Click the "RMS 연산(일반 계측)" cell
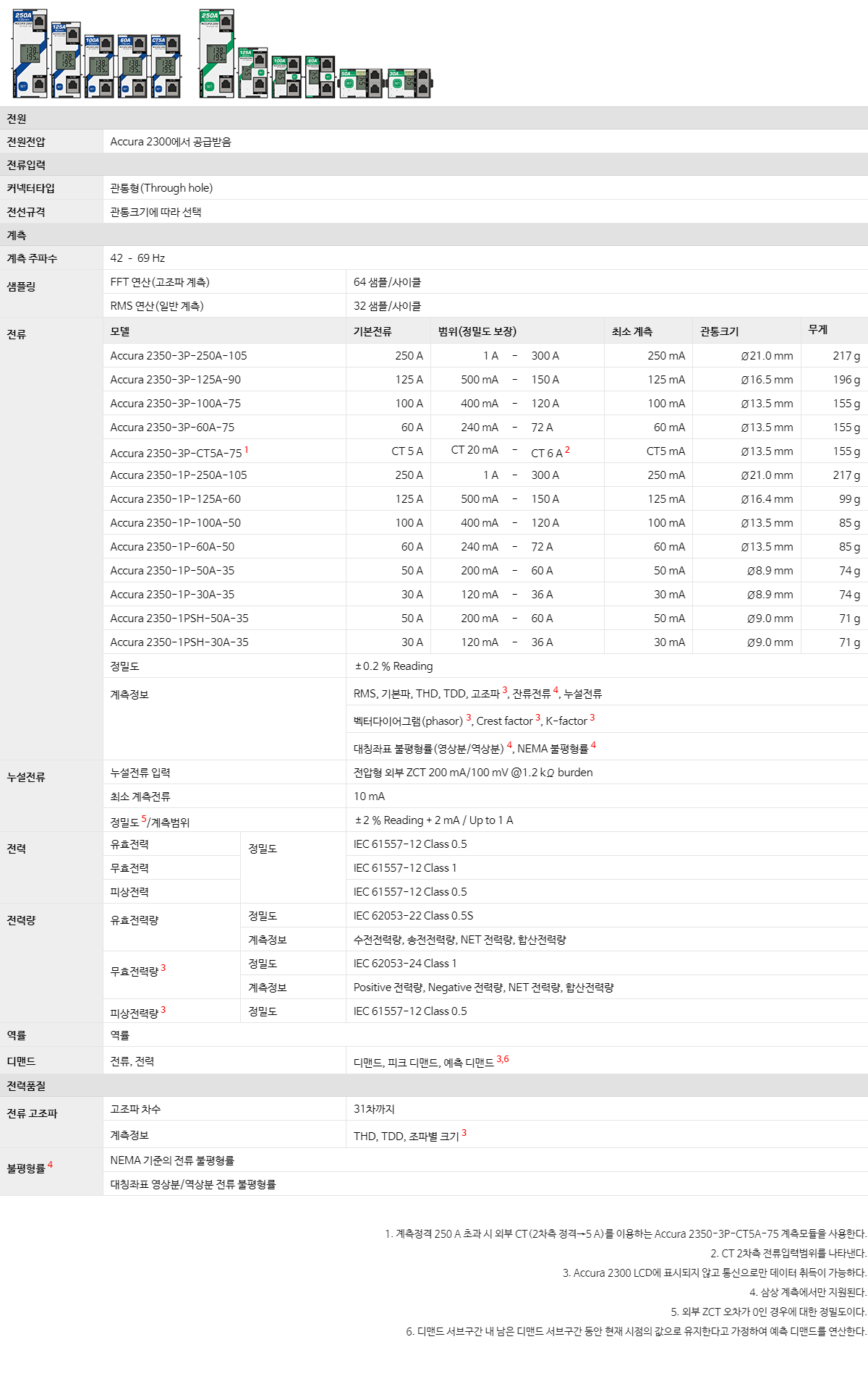The height and width of the screenshot is (1389, 868). click(x=157, y=306)
